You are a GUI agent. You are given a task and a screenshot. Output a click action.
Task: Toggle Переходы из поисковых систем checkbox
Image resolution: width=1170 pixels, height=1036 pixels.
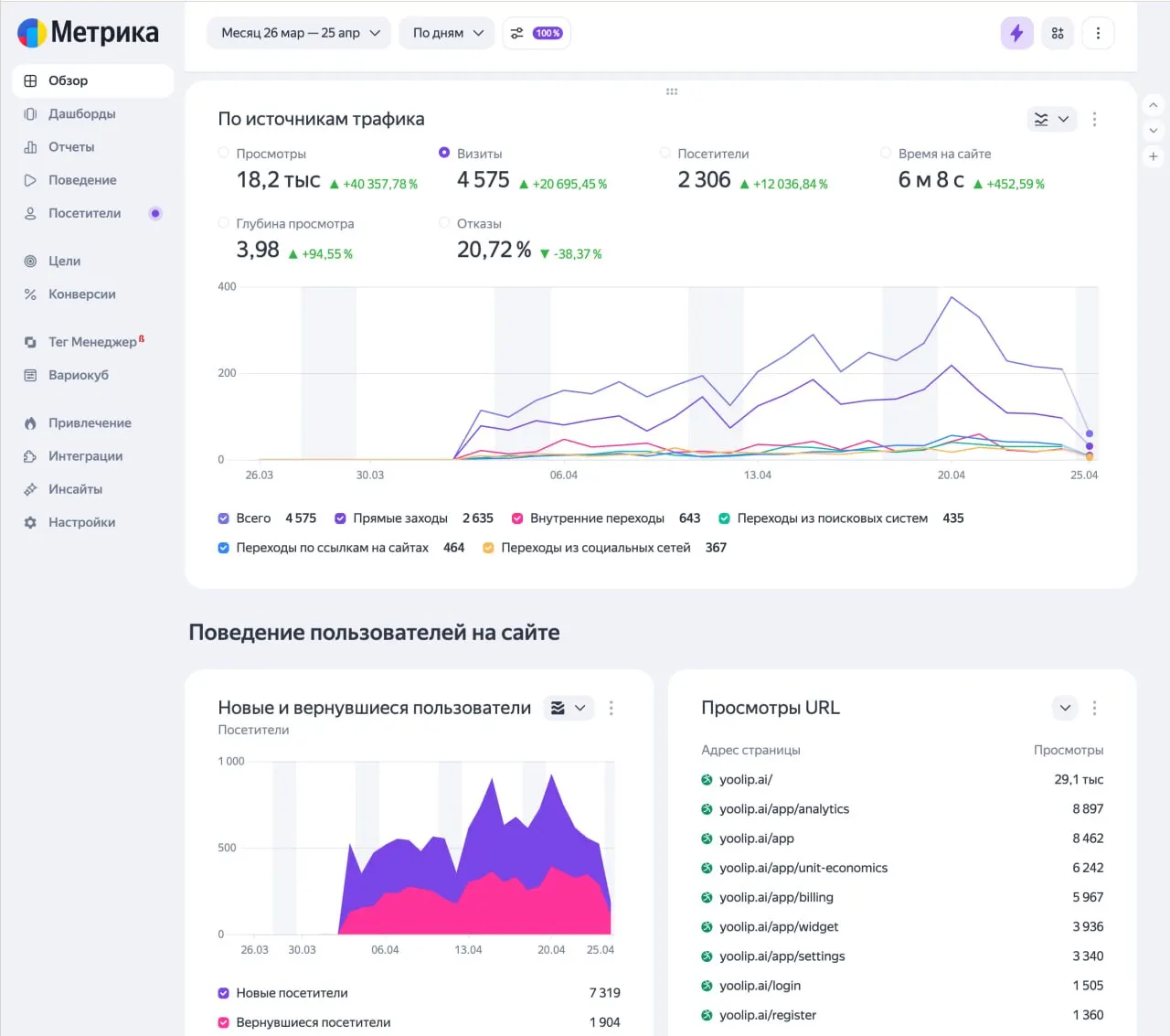pyautogui.click(x=725, y=518)
